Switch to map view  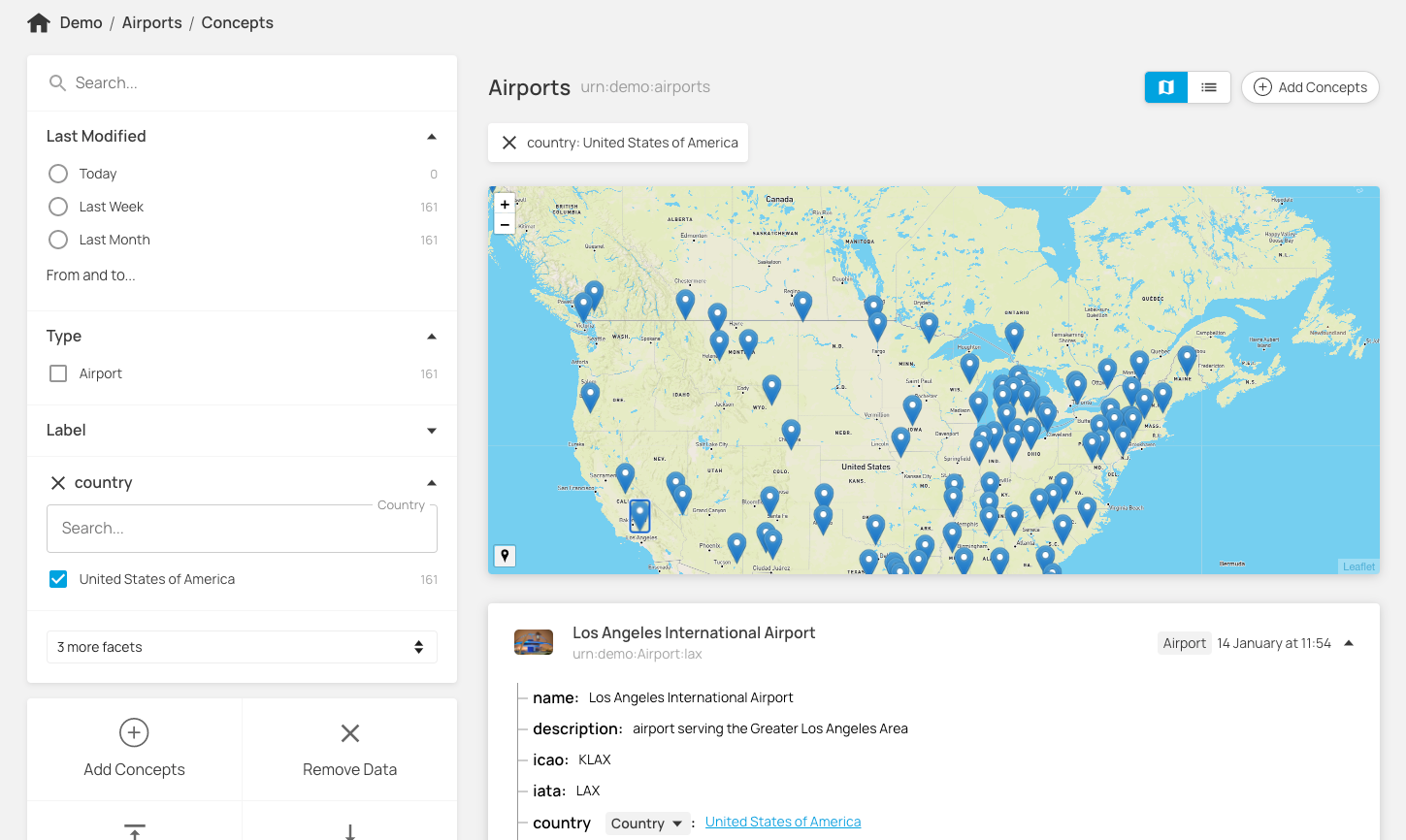pos(1166,87)
